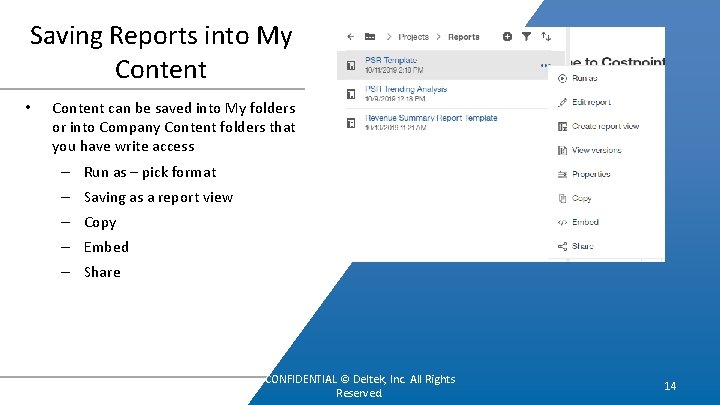
Task: Click the Create report view icon
Action: click(562, 126)
